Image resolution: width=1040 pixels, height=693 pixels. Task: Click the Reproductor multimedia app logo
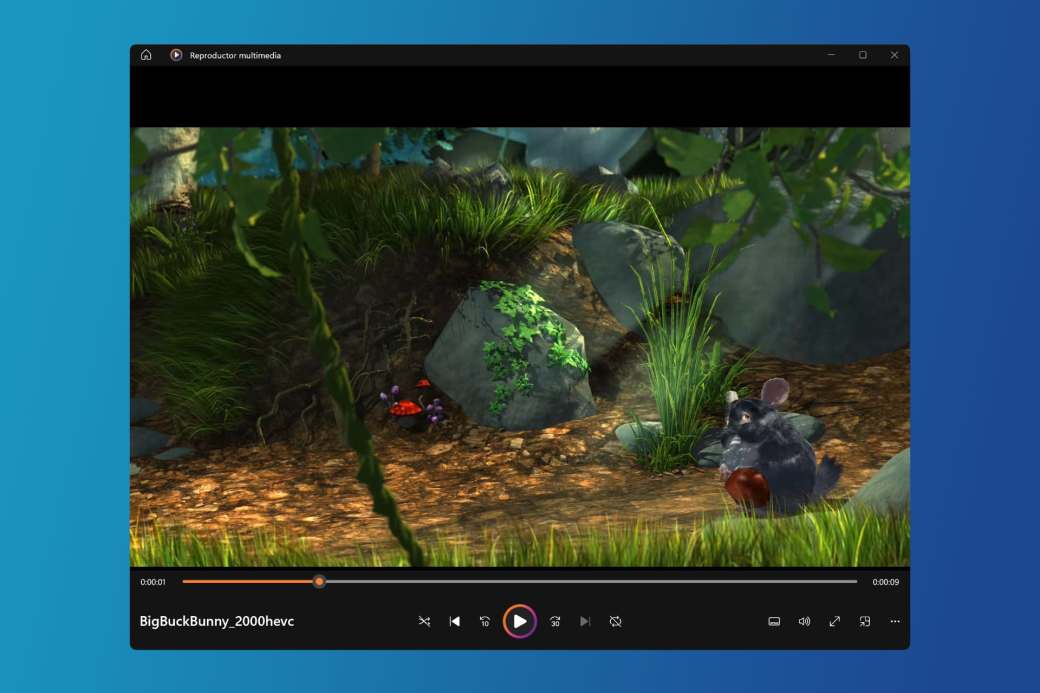click(x=176, y=55)
